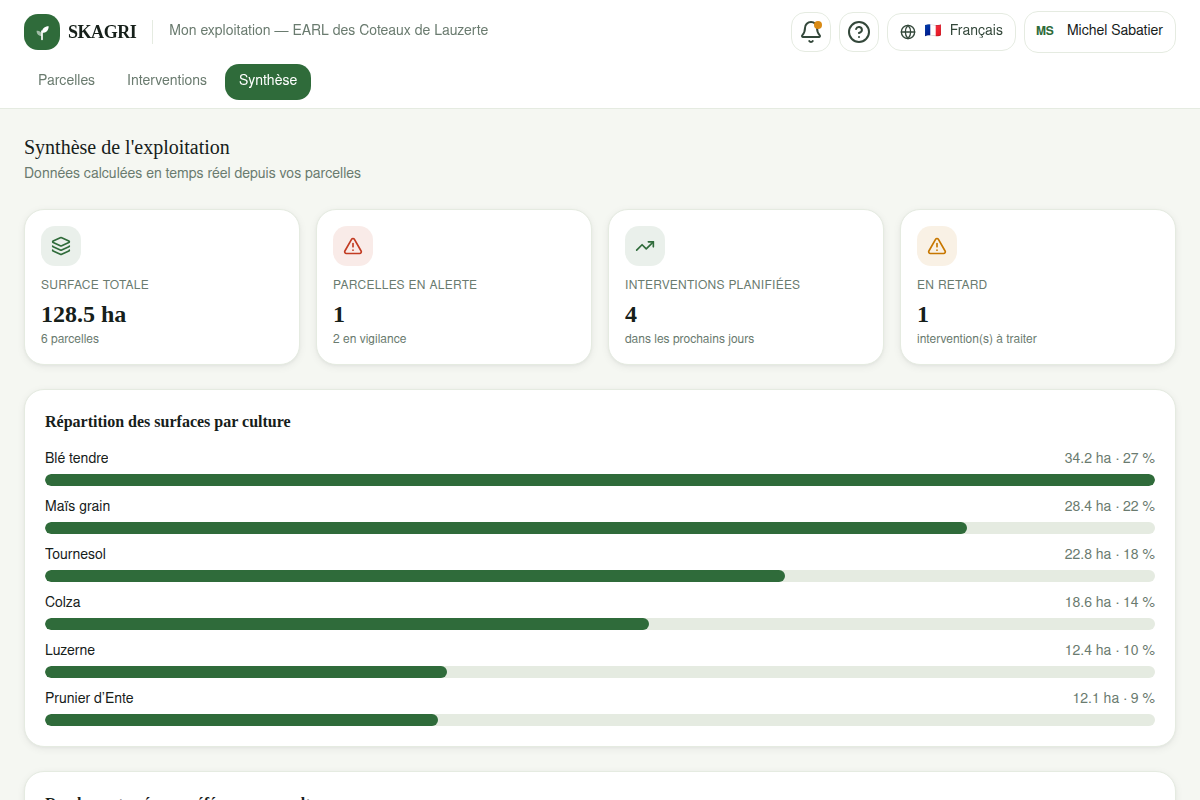Image resolution: width=1200 pixels, height=800 pixels.
Task: Click the red warning icon on Parcelles en alerte
Action: point(353,246)
